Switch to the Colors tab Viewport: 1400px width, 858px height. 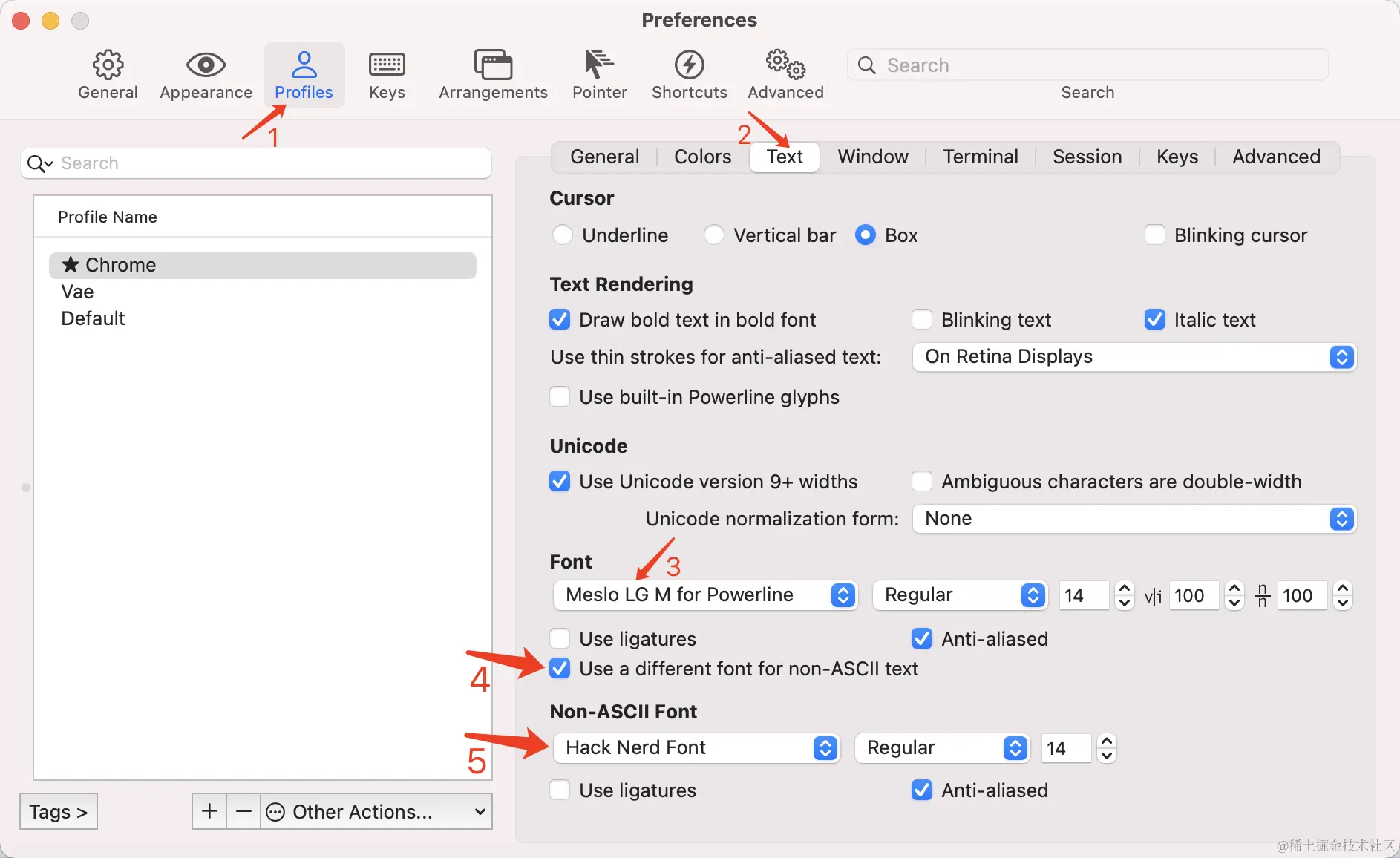tap(702, 157)
